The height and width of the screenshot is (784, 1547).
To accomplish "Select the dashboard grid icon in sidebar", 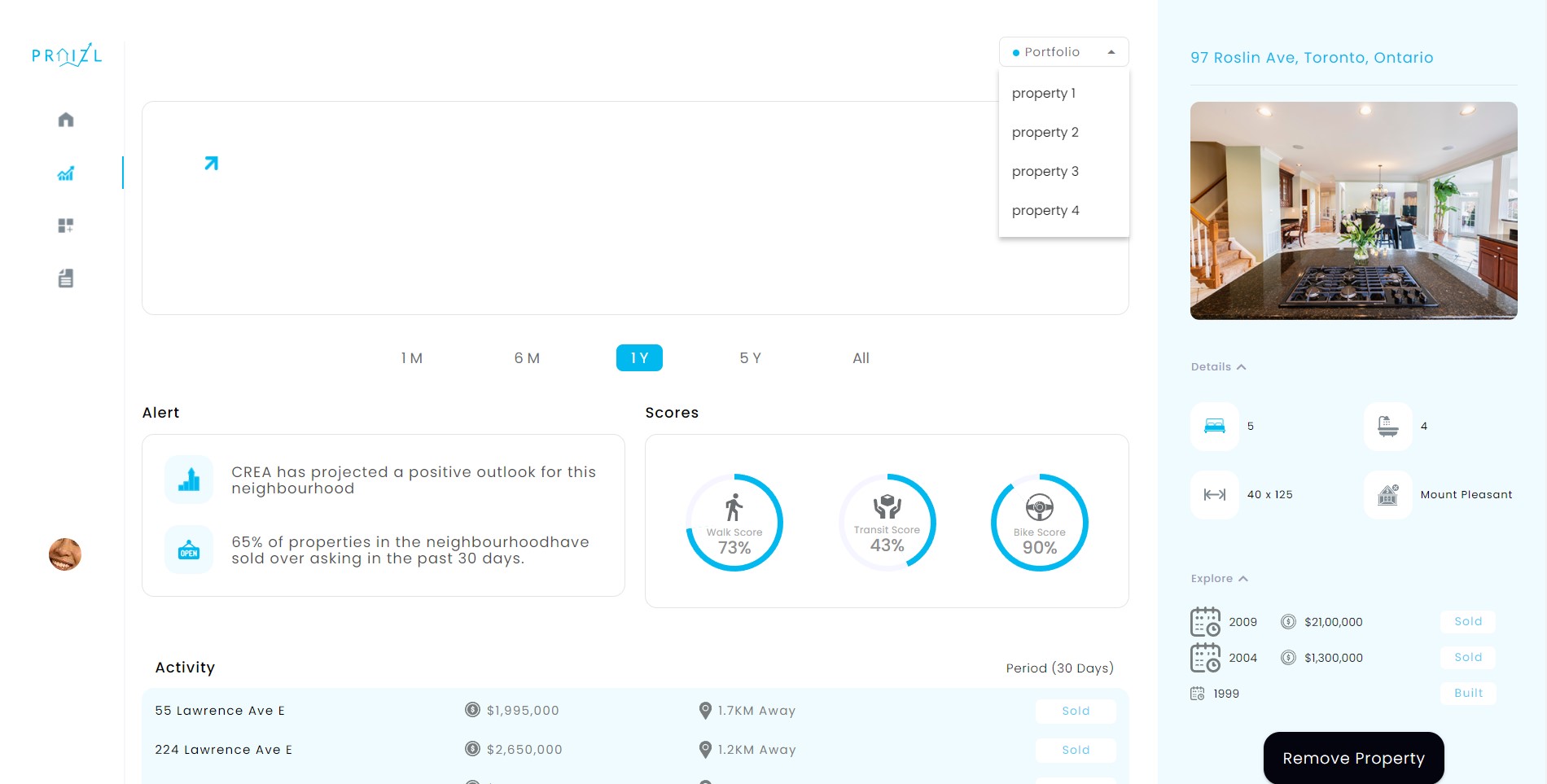I will tap(65, 226).
